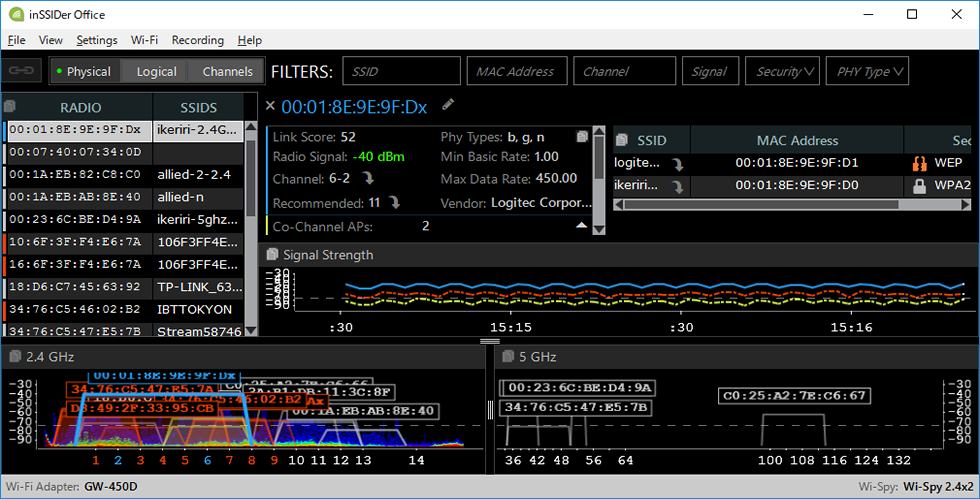This screenshot has height=499, width=980.
Task: Open the Recording menu
Action: point(198,40)
